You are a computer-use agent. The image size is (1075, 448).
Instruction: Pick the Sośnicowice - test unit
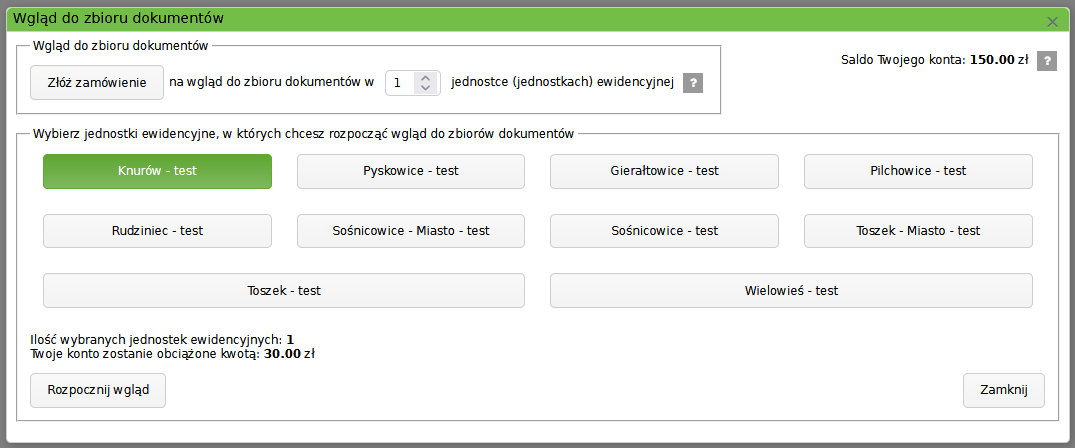pyautogui.click(x=664, y=231)
